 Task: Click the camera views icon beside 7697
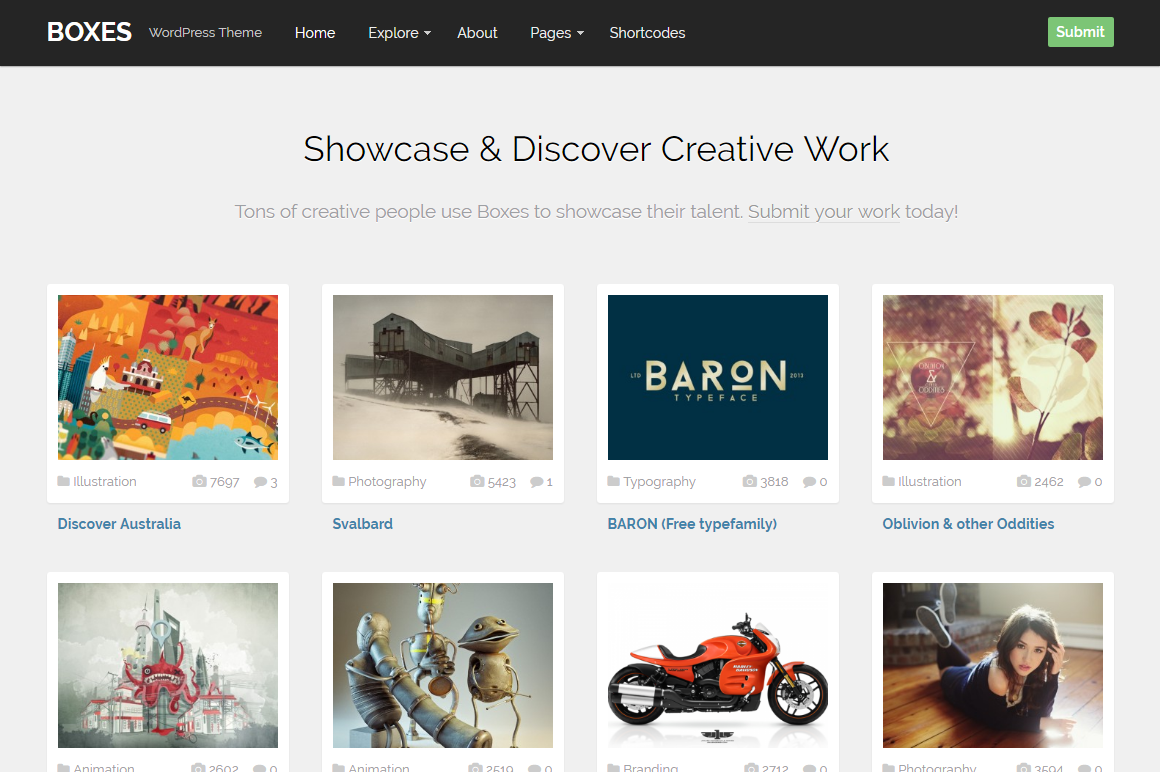[199, 482]
